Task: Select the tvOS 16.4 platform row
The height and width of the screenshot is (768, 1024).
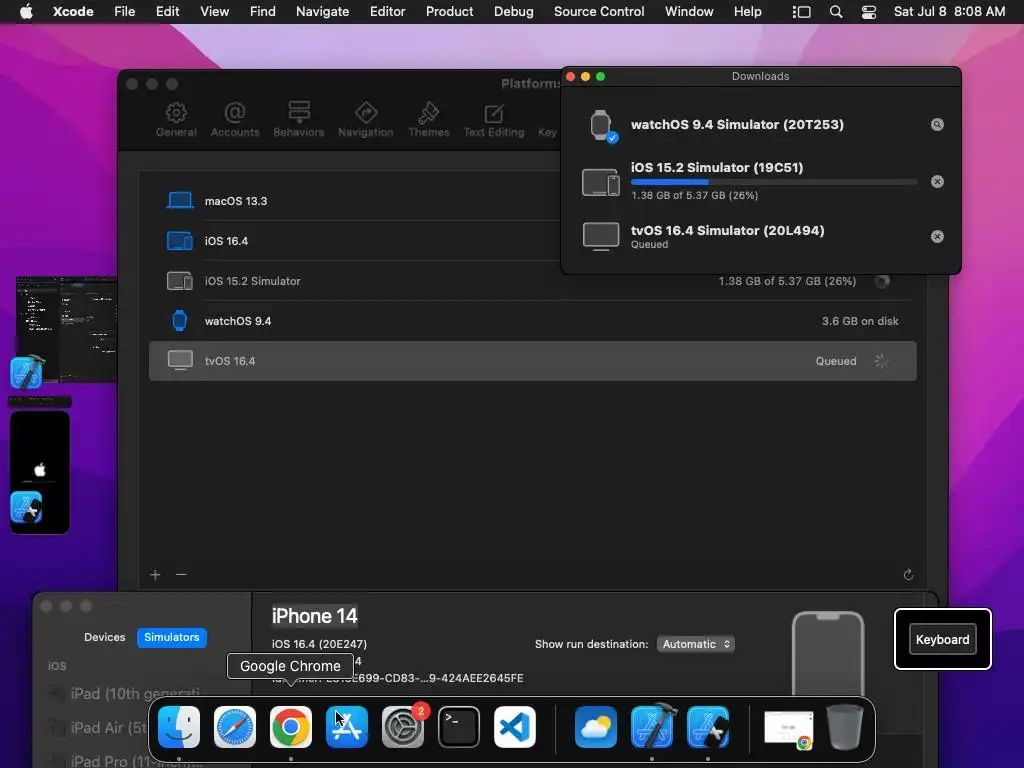Action: [532, 360]
